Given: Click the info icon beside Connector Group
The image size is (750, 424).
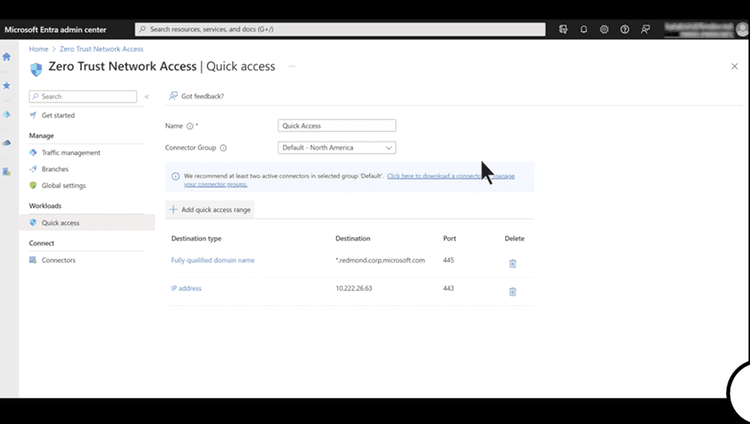Looking at the screenshot, I should pos(223,148).
